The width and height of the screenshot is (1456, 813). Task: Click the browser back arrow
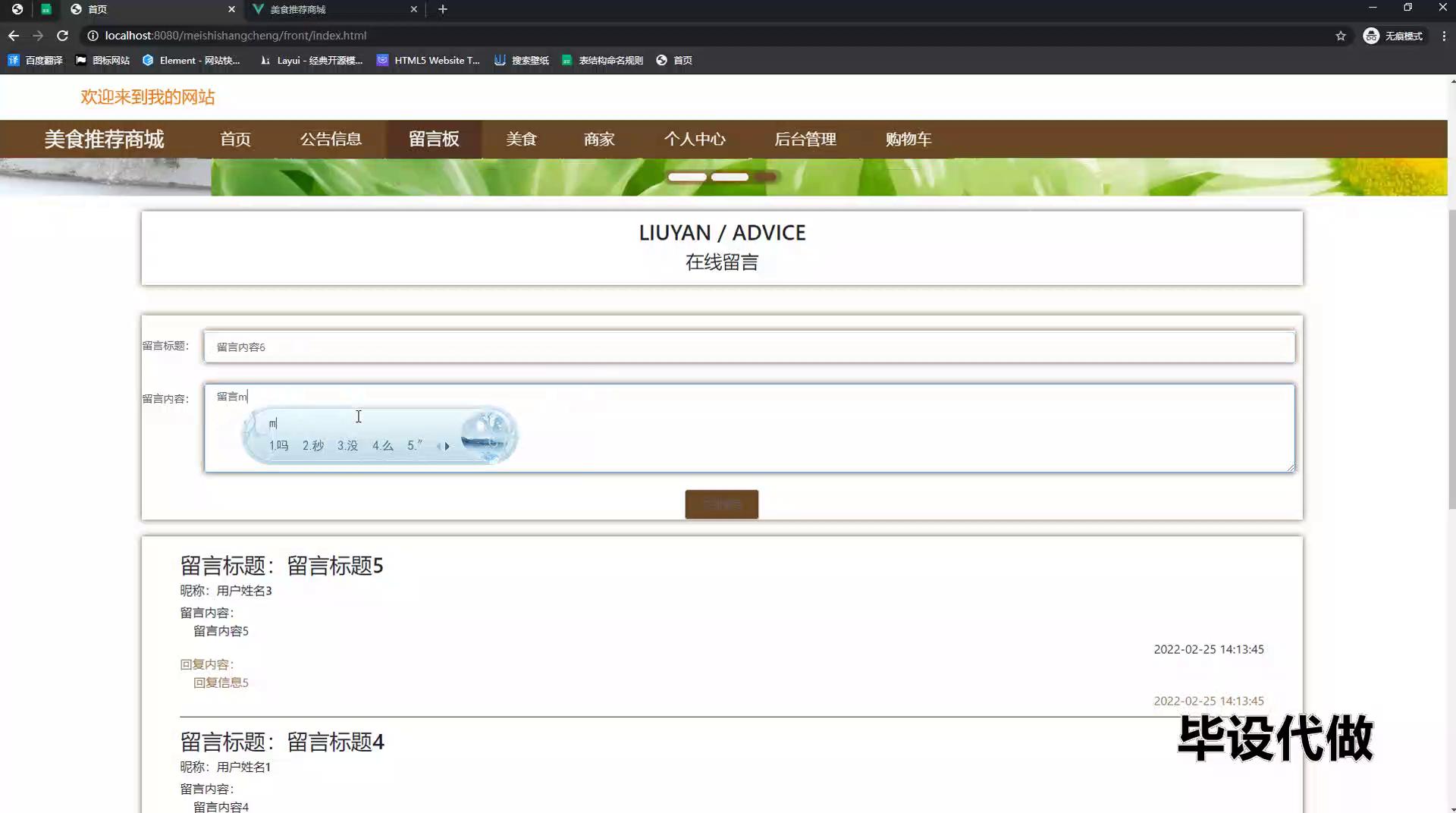click(14, 36)
